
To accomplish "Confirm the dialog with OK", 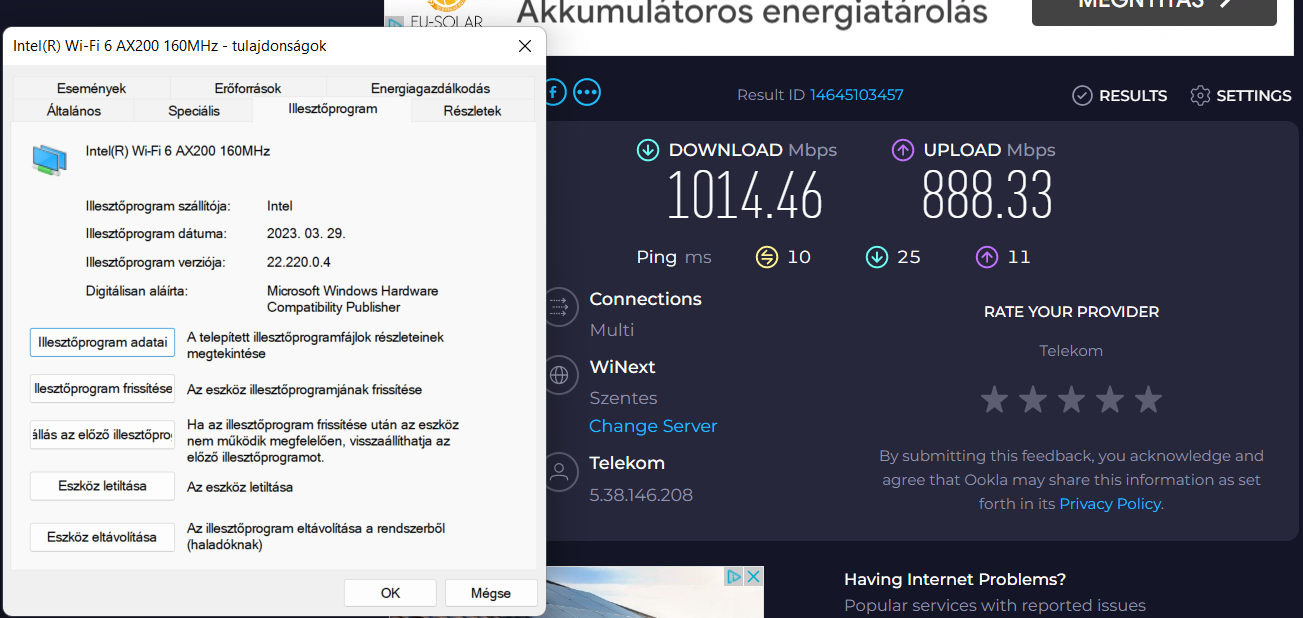I will pyautogui.click(x=390, y=593).
